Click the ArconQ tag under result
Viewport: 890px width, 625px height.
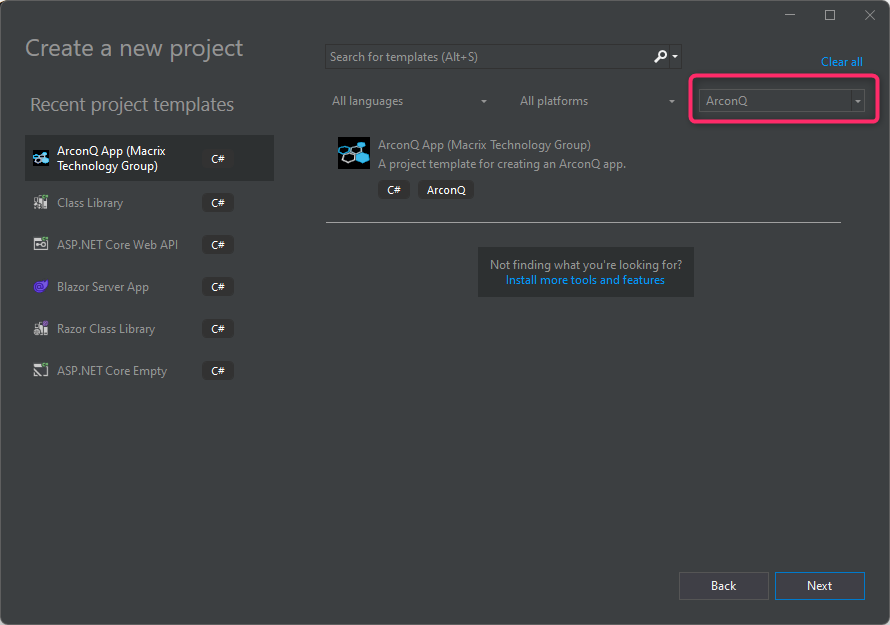(x=446, y=190)
